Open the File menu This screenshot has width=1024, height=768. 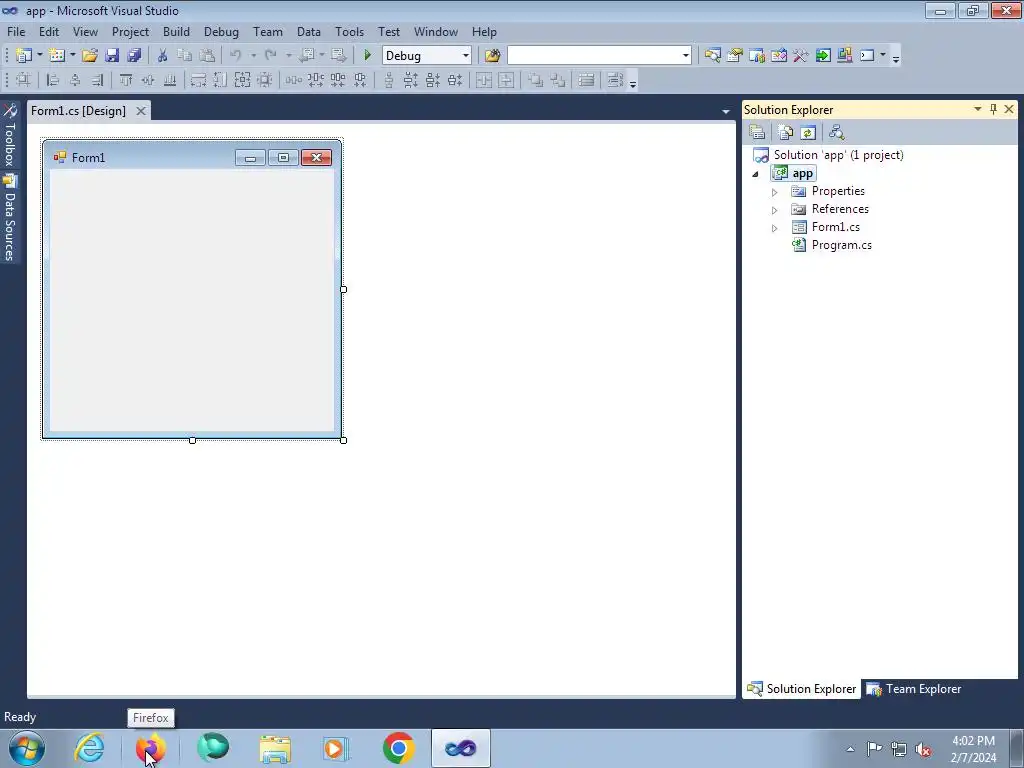(16, 31)
